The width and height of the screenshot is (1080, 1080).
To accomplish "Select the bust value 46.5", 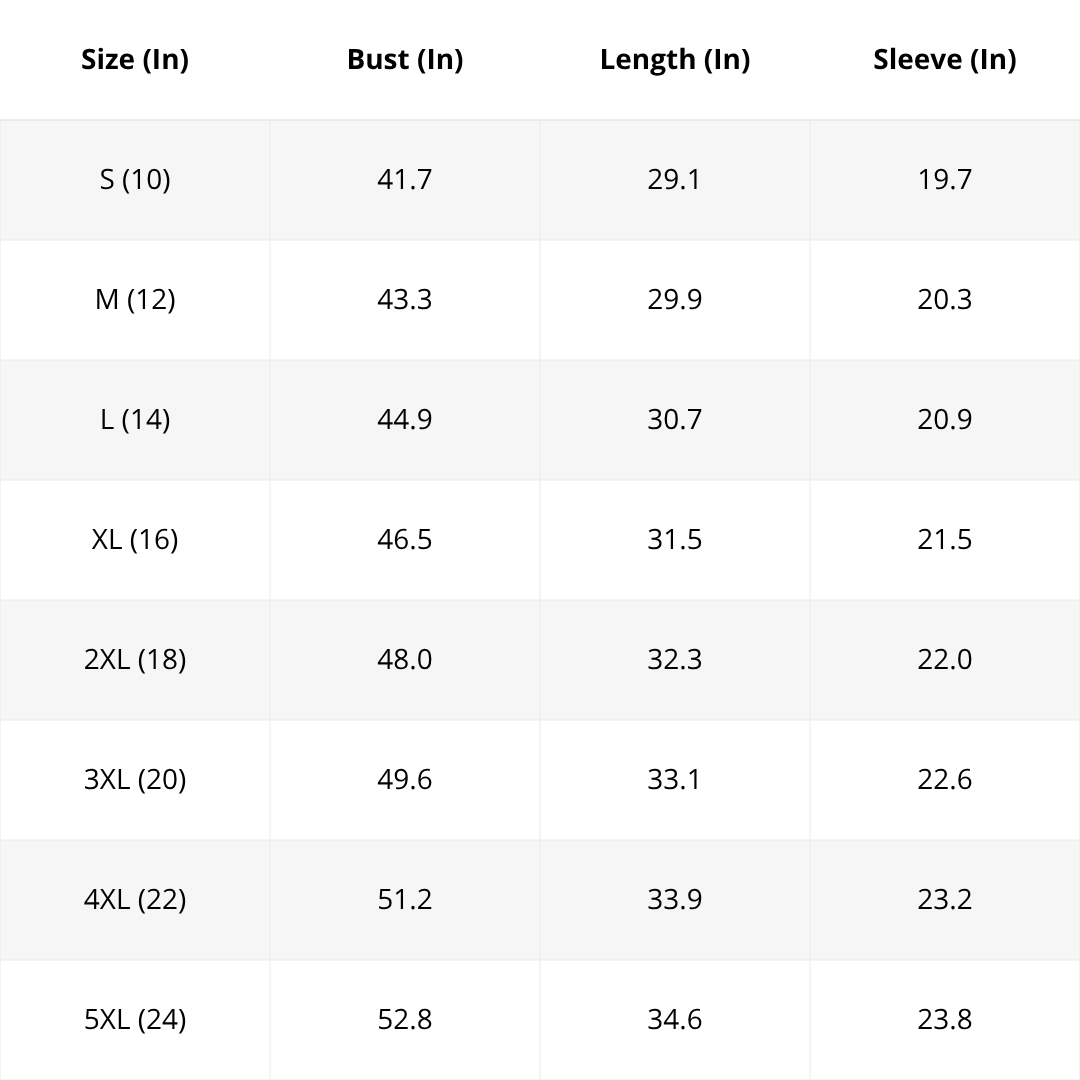I will [405, 539].
